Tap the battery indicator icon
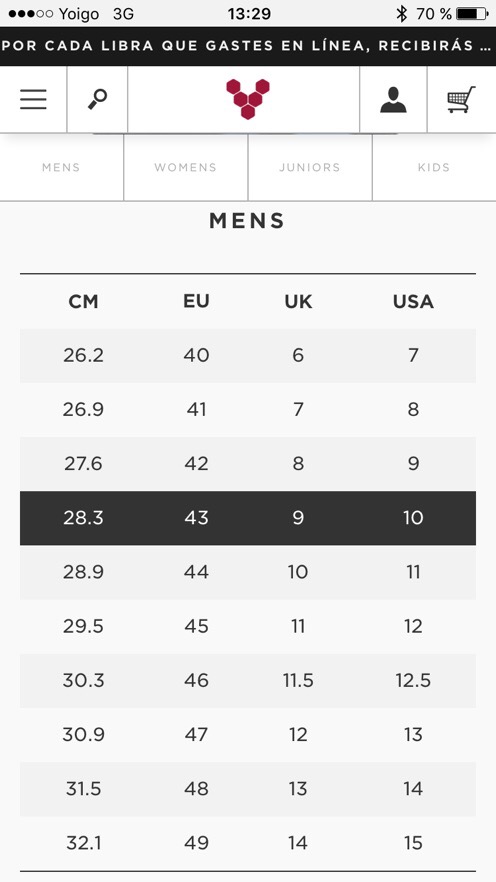Viewport: 496px width, 882px height. (x=472, y=14)
